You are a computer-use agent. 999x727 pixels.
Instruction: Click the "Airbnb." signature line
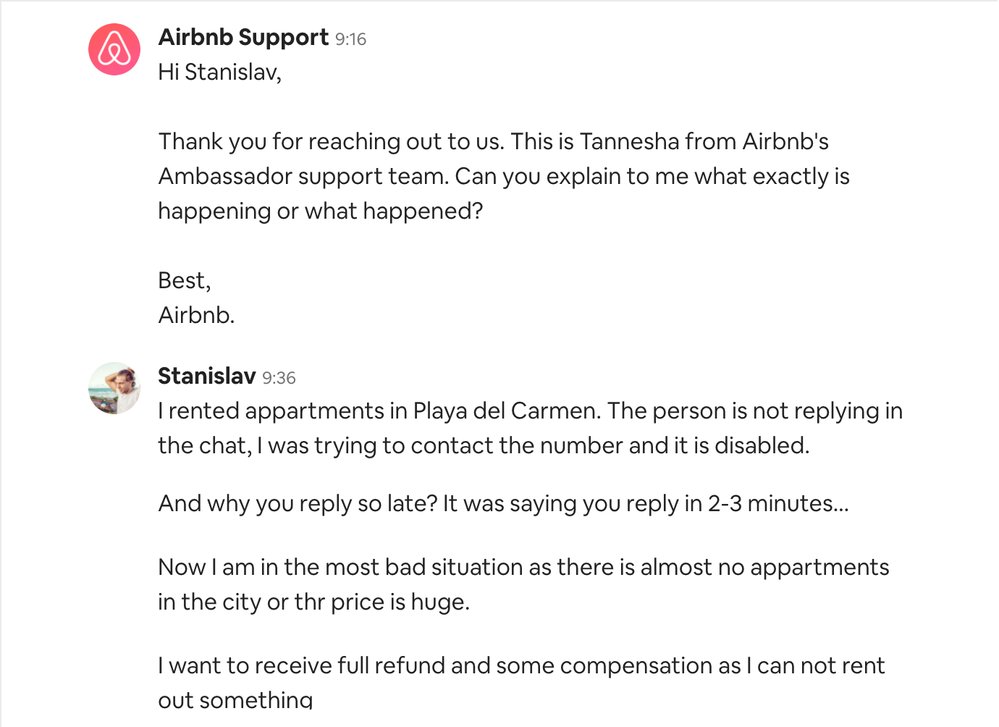tap(196, 314)
